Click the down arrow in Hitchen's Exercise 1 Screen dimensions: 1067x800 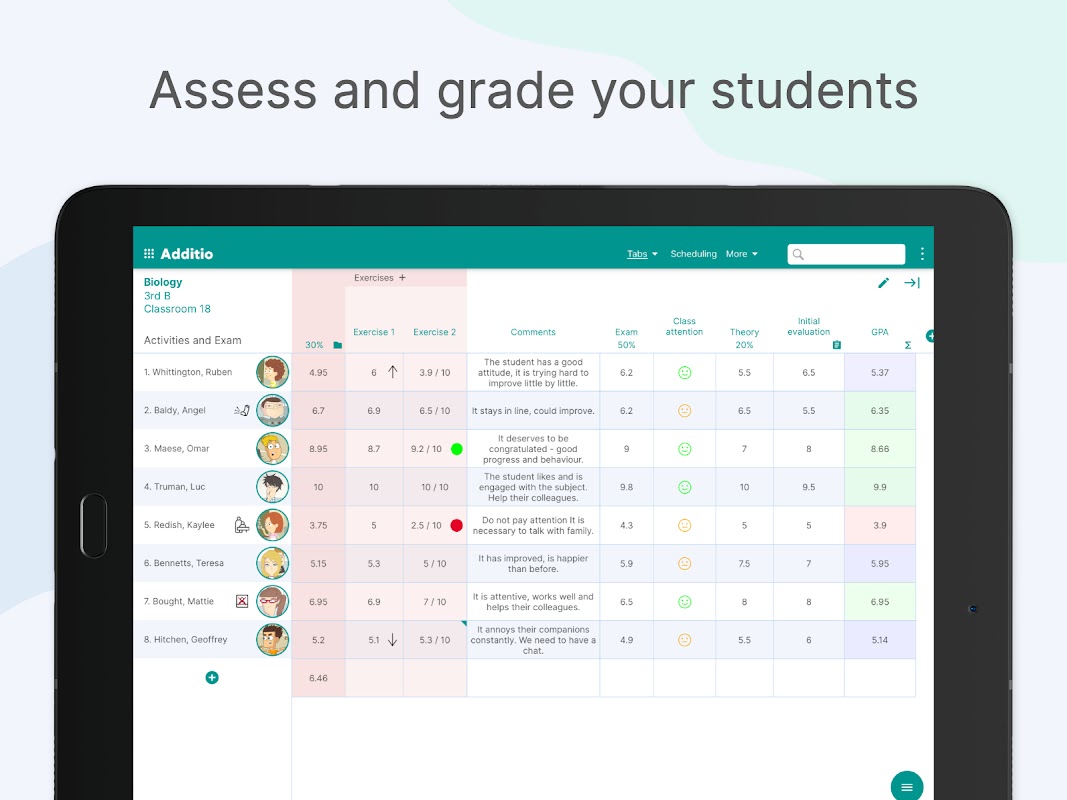pyautogui.click(x=393, y=639)
